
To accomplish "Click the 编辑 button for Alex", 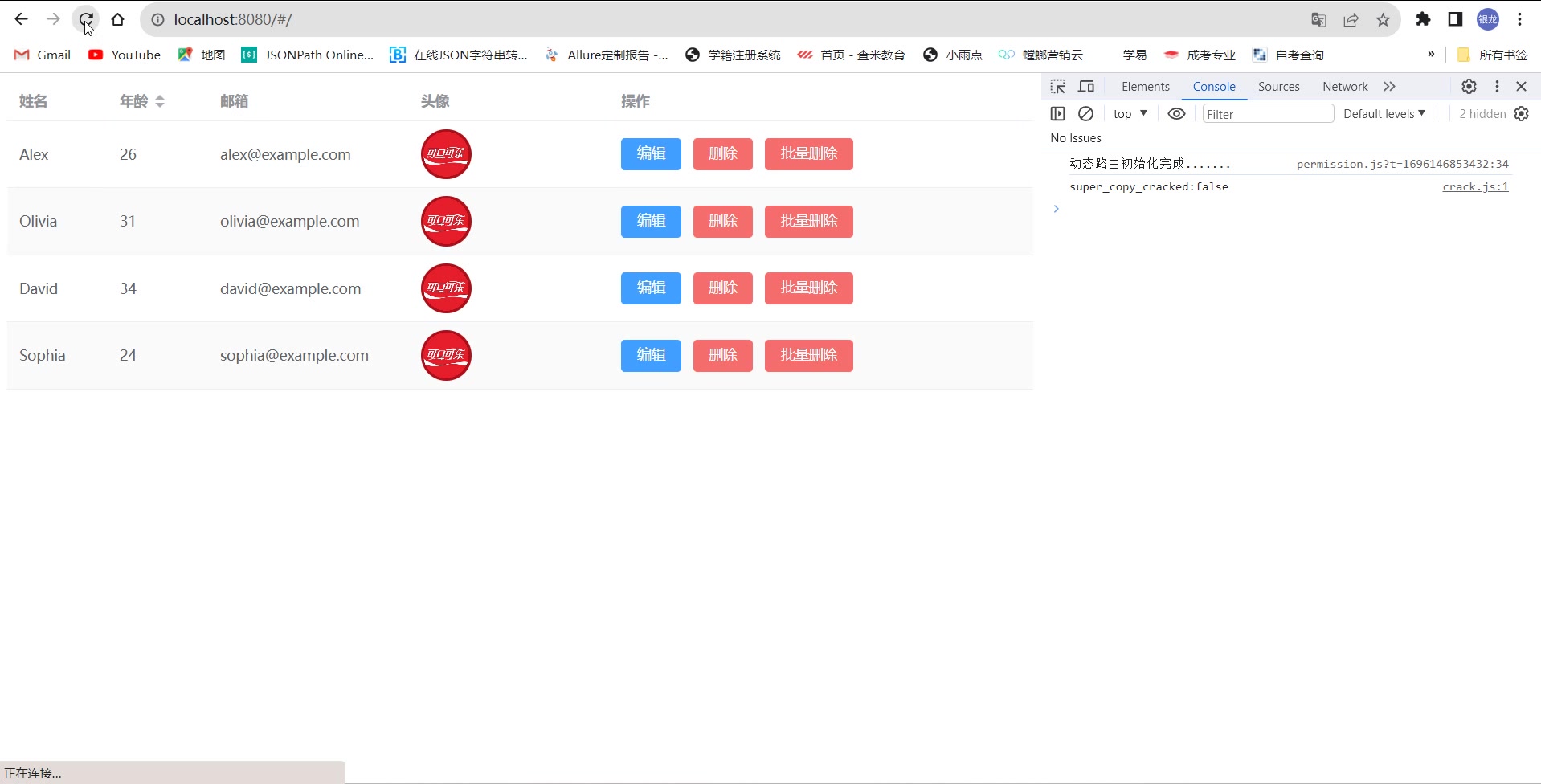I will 651,154.
